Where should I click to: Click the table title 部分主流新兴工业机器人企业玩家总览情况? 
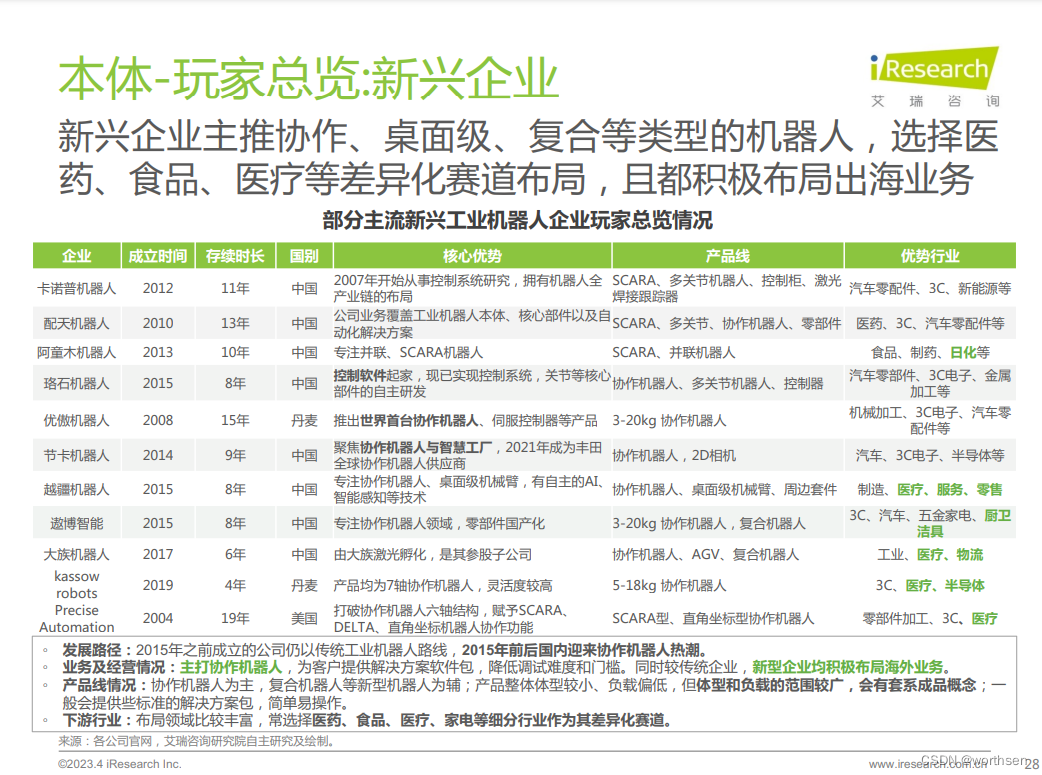pyautogui.click(x=518, y=220)
